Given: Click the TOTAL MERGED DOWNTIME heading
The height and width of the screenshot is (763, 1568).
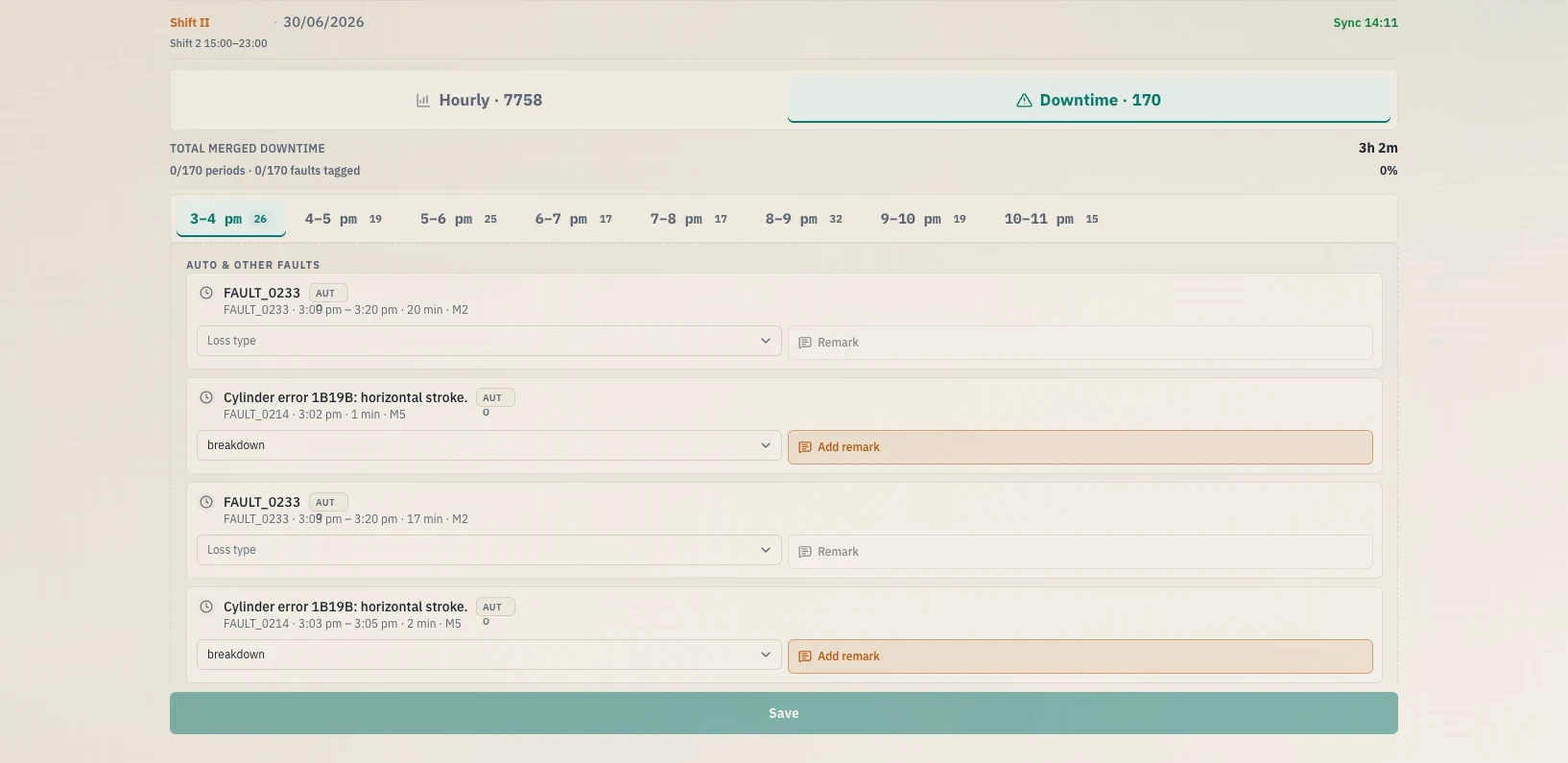Looking at the screenshot, I should (248, 149).
